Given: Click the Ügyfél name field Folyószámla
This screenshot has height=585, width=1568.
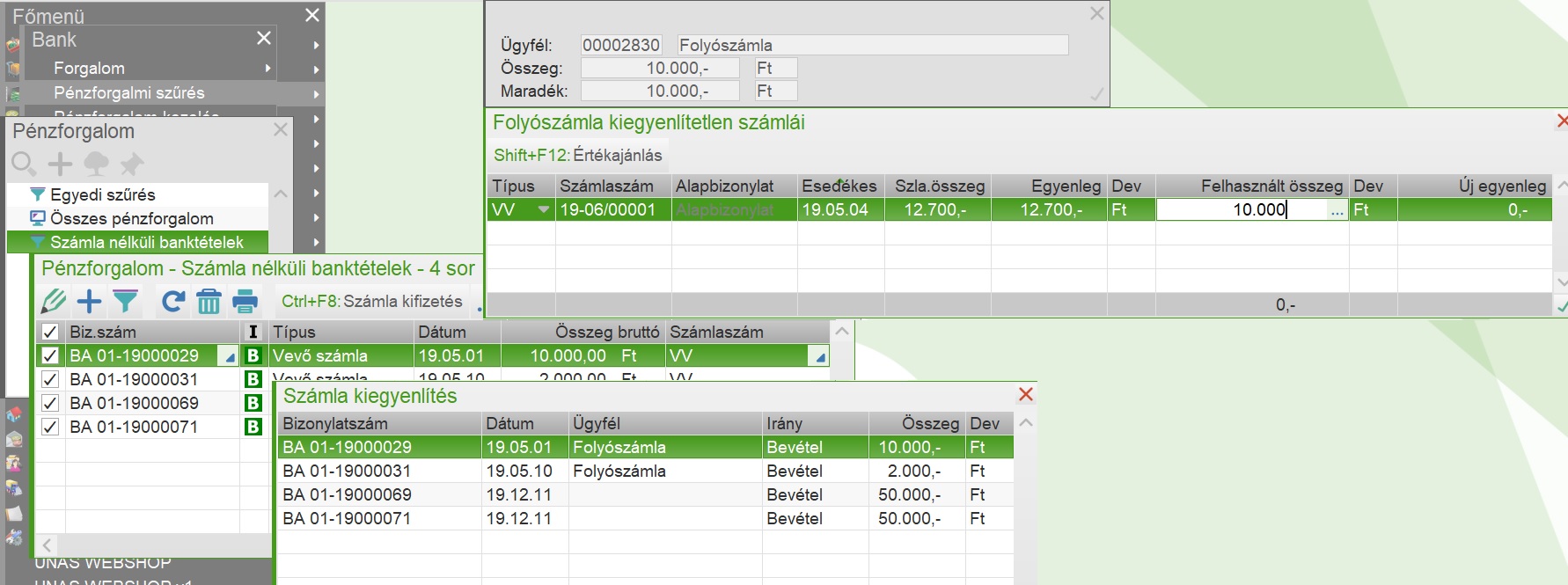Looking at the screenshot, I should (x=873, y=45).
